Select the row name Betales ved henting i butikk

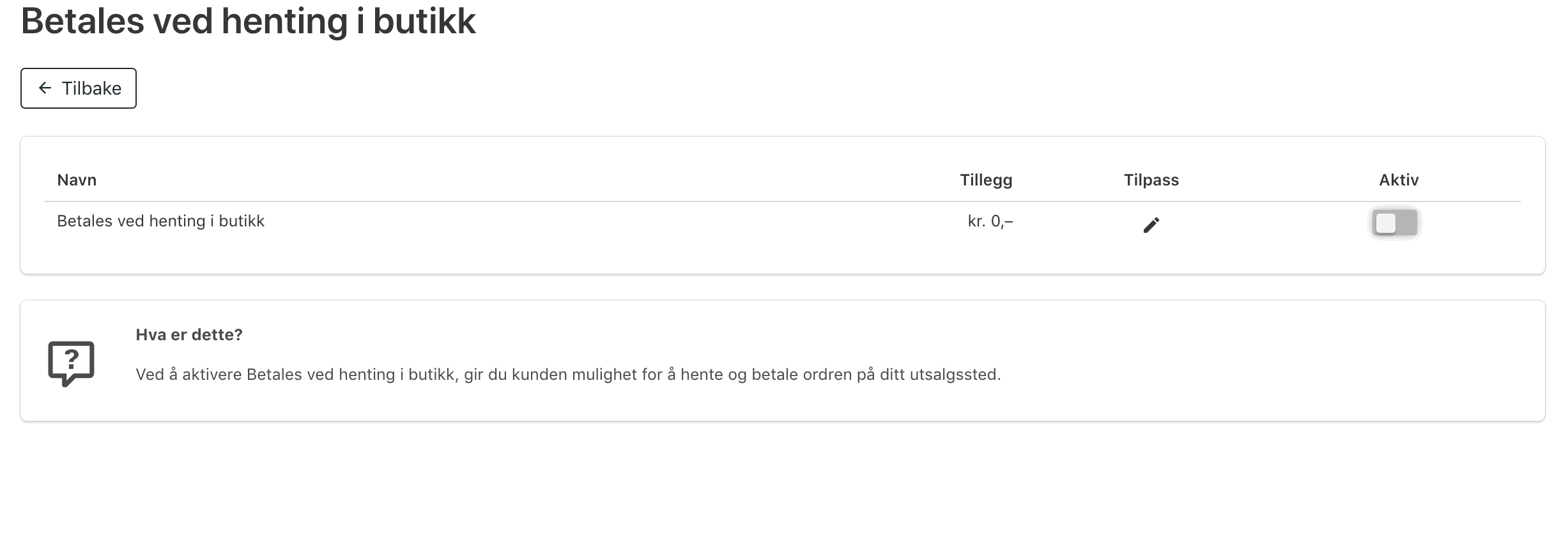pyautogui.click(x=160, y=221)
